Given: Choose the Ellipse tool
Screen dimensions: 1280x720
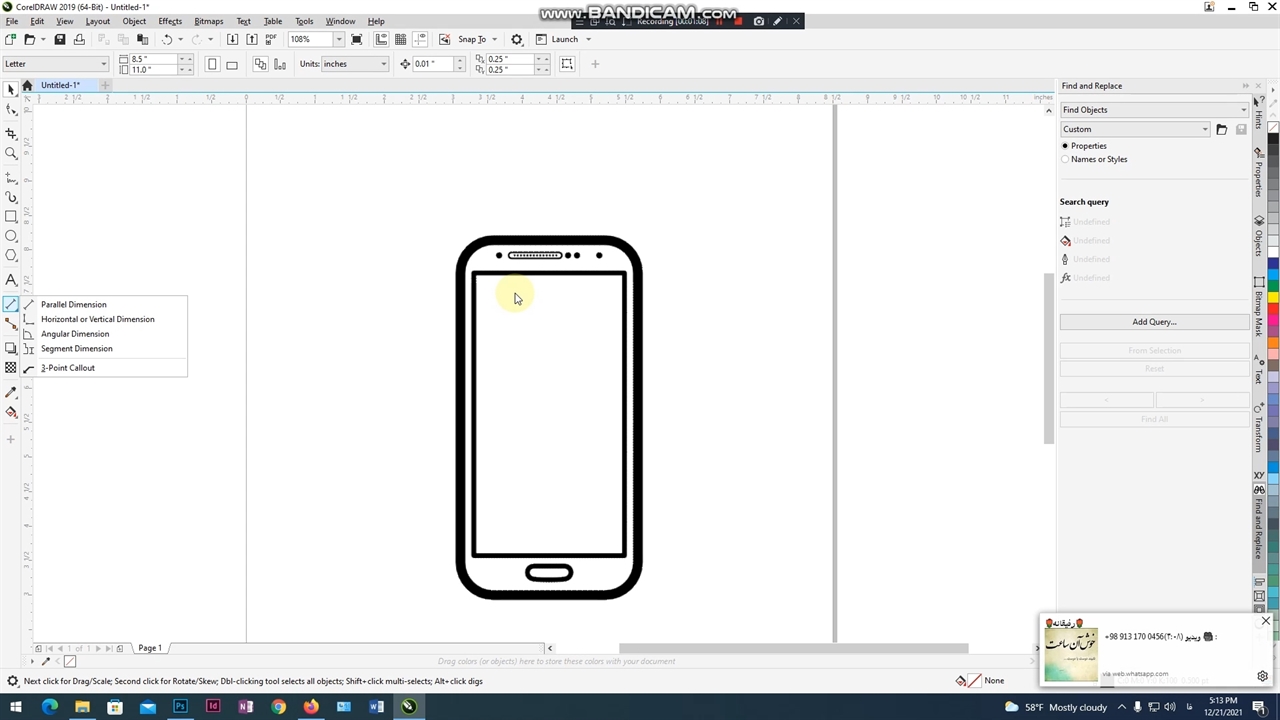Looking at the screenshot, I should pos(11,236).
